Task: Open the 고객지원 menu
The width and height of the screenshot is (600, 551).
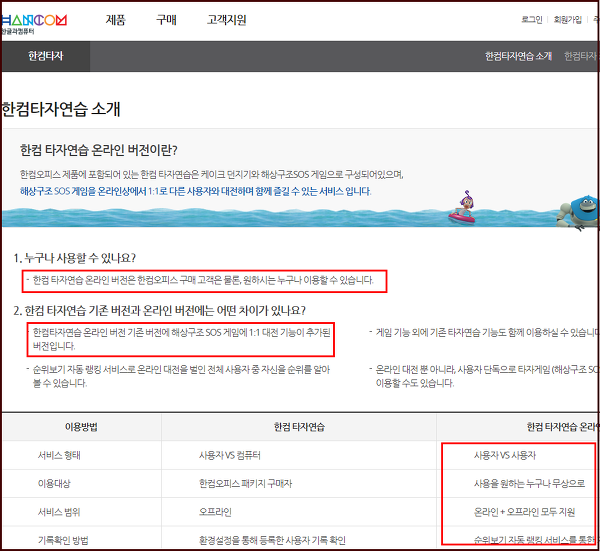Action: click(227, 20)
